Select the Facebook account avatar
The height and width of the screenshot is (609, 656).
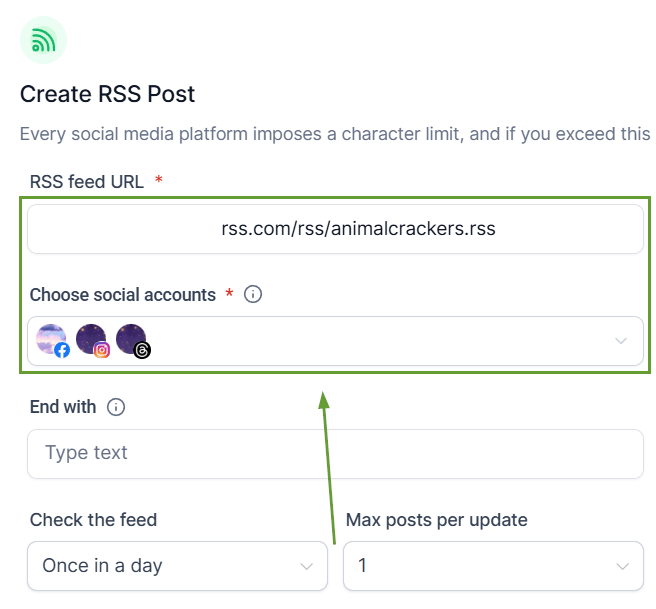(52, 340)
